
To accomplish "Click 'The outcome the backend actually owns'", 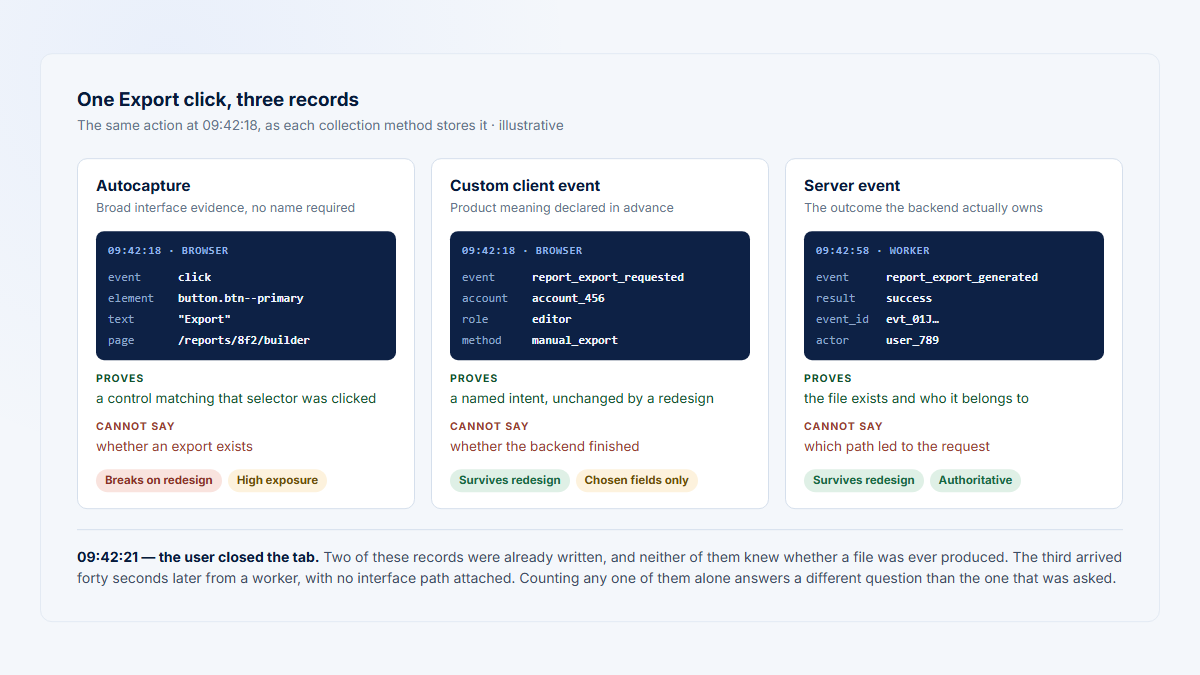I will (x=923, y=208).
